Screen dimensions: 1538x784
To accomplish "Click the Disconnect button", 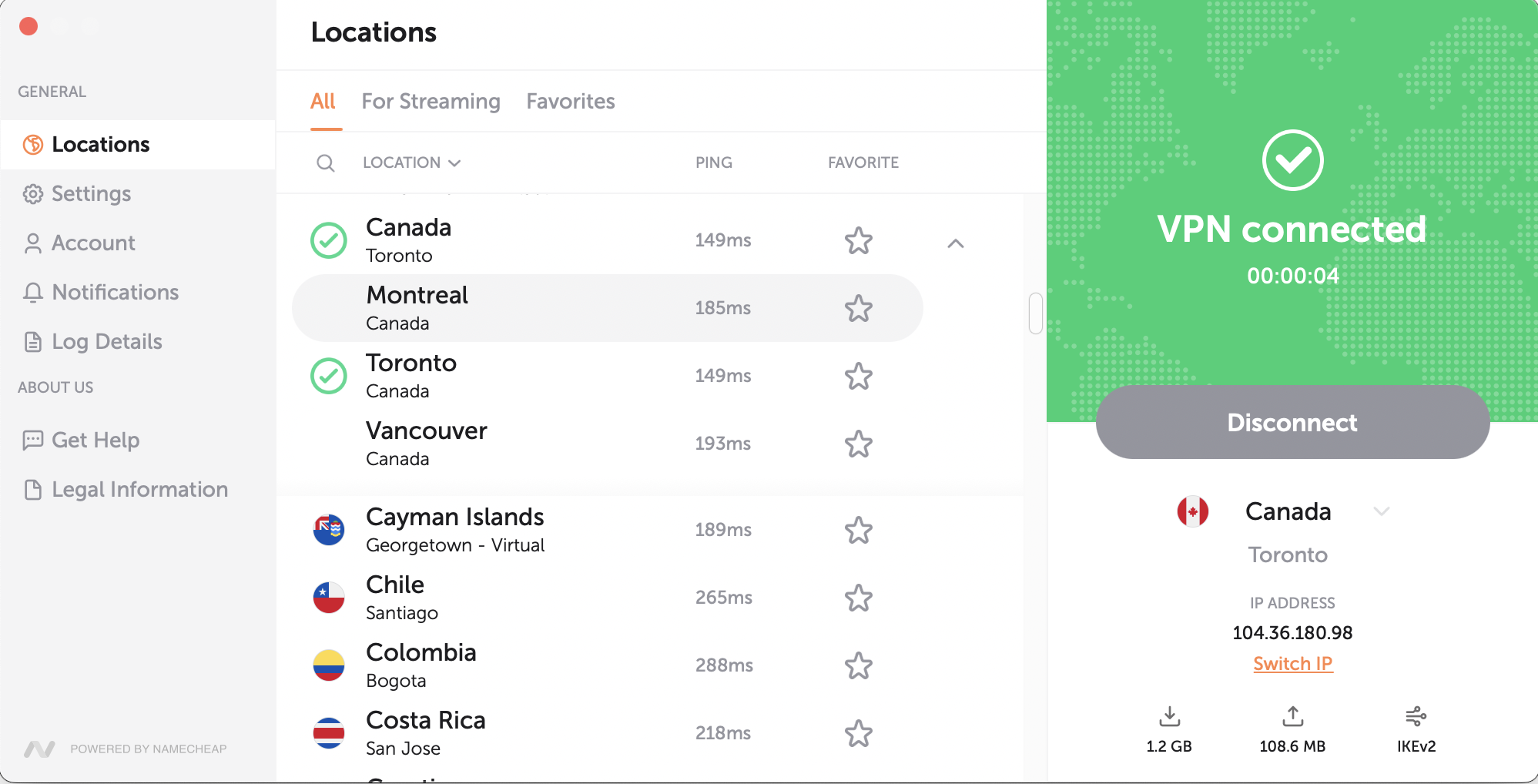I will (1292, 422).
